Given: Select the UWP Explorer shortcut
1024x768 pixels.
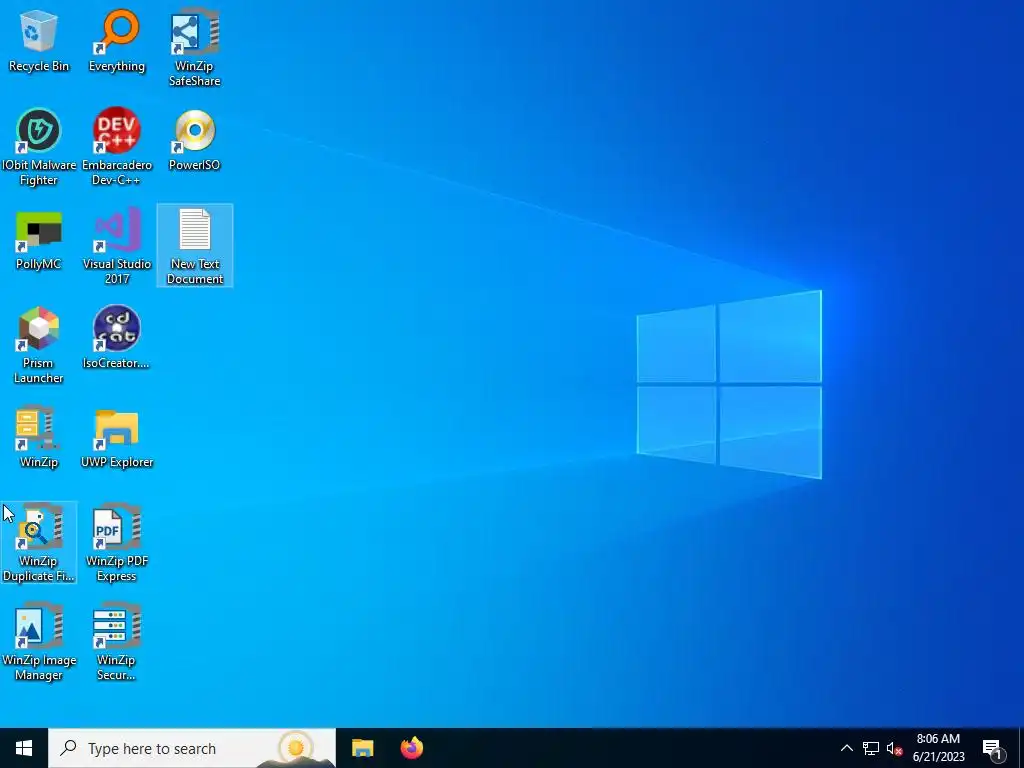Looking at the screenshot, I should coord(117,437).
